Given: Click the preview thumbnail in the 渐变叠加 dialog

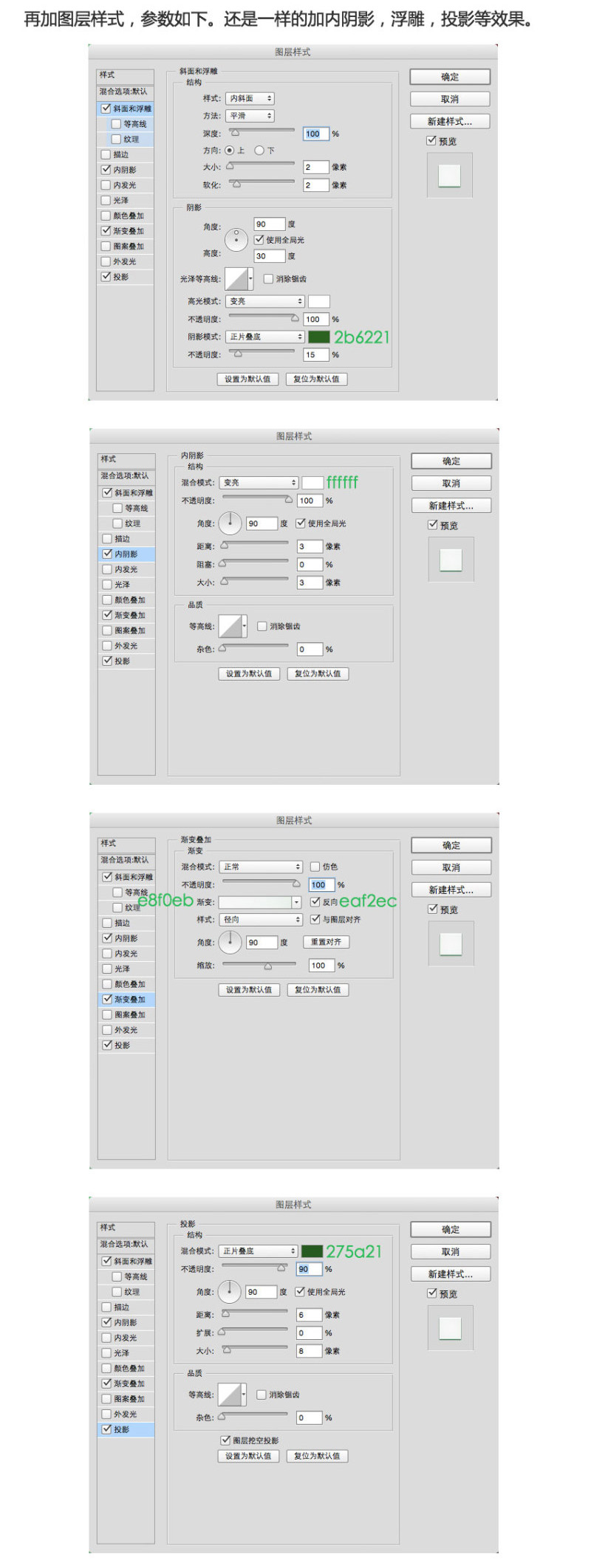Looking at the screenshot, I should click(451, 943).
